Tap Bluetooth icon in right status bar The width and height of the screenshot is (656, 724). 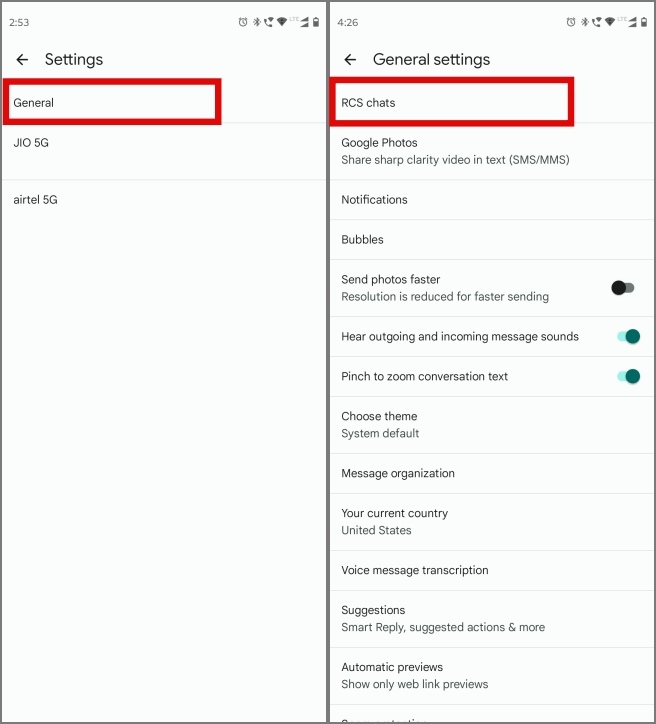pos(584,22)
